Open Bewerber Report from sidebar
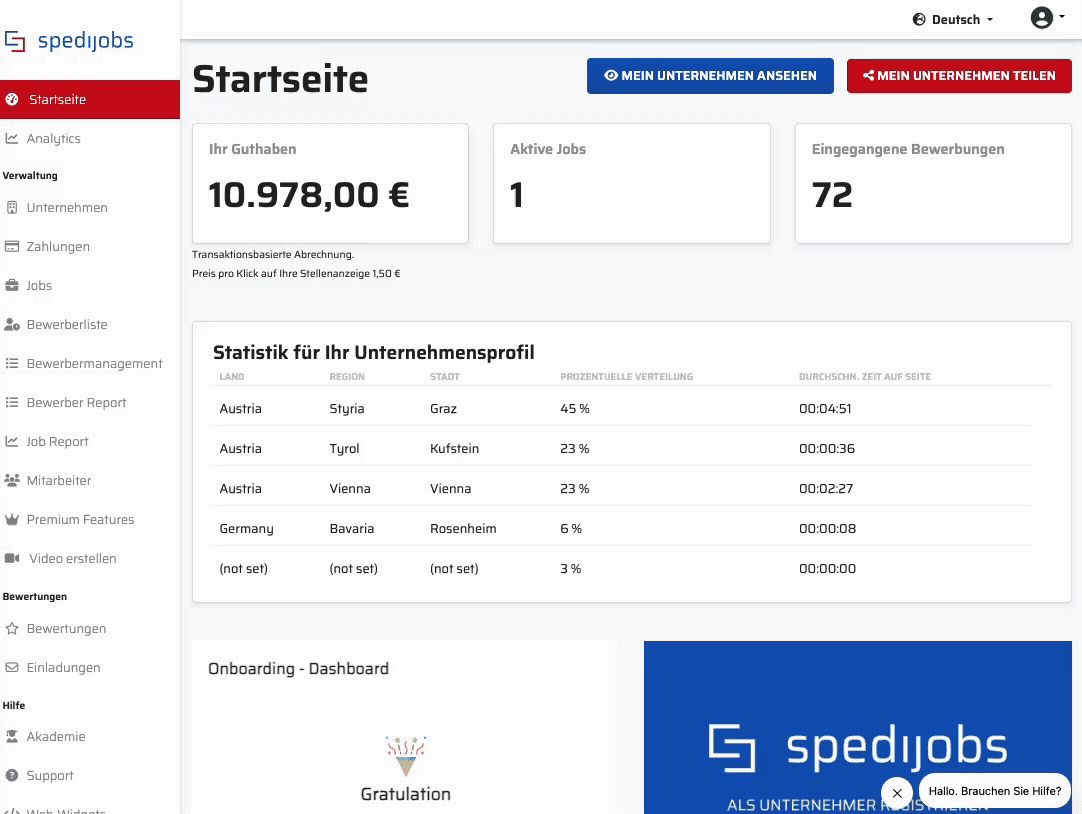Viewport: 1082px width, 814px height. tap(76, 403)
